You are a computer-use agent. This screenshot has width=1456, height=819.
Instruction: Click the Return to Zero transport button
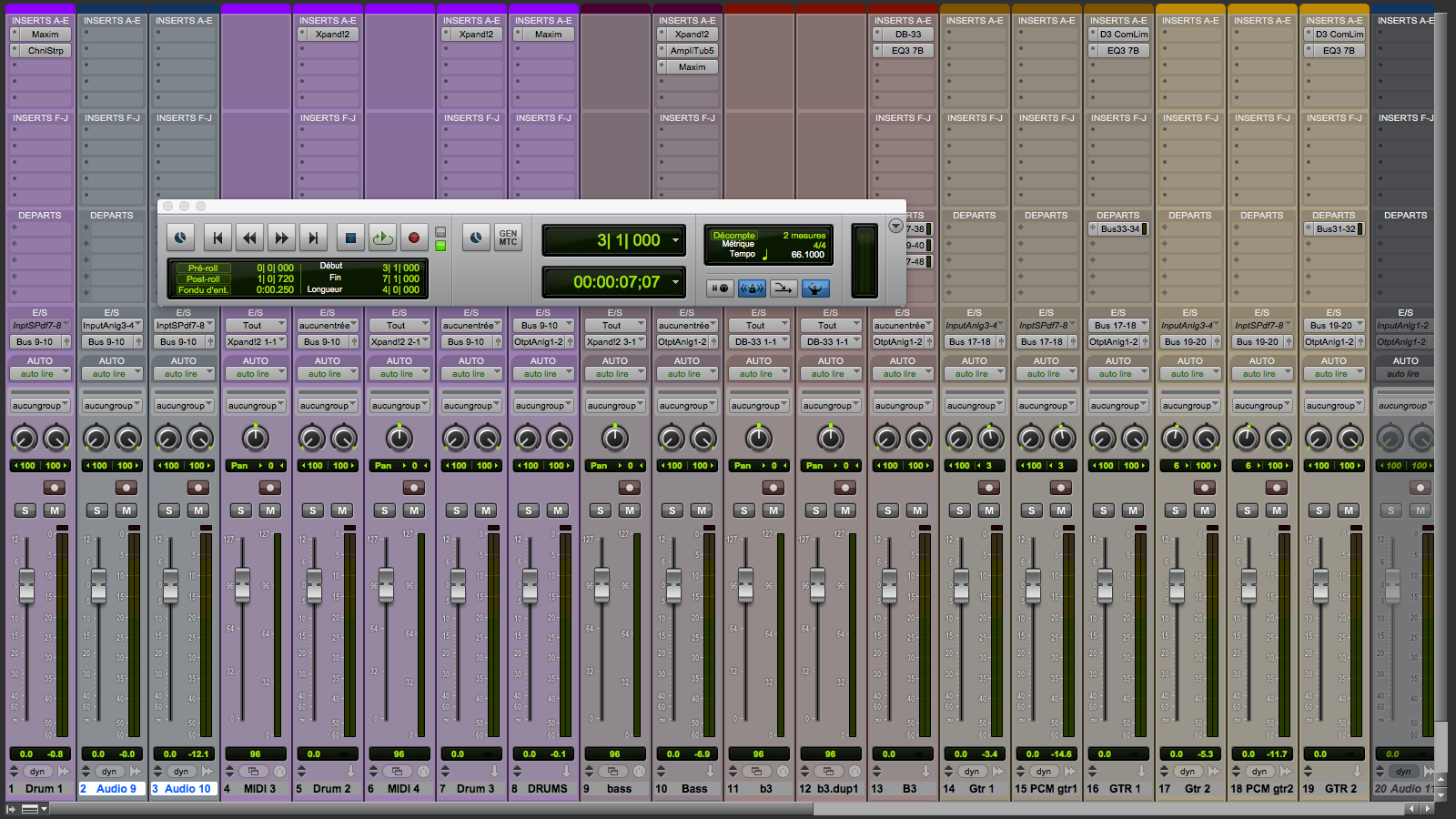[217, 238]
